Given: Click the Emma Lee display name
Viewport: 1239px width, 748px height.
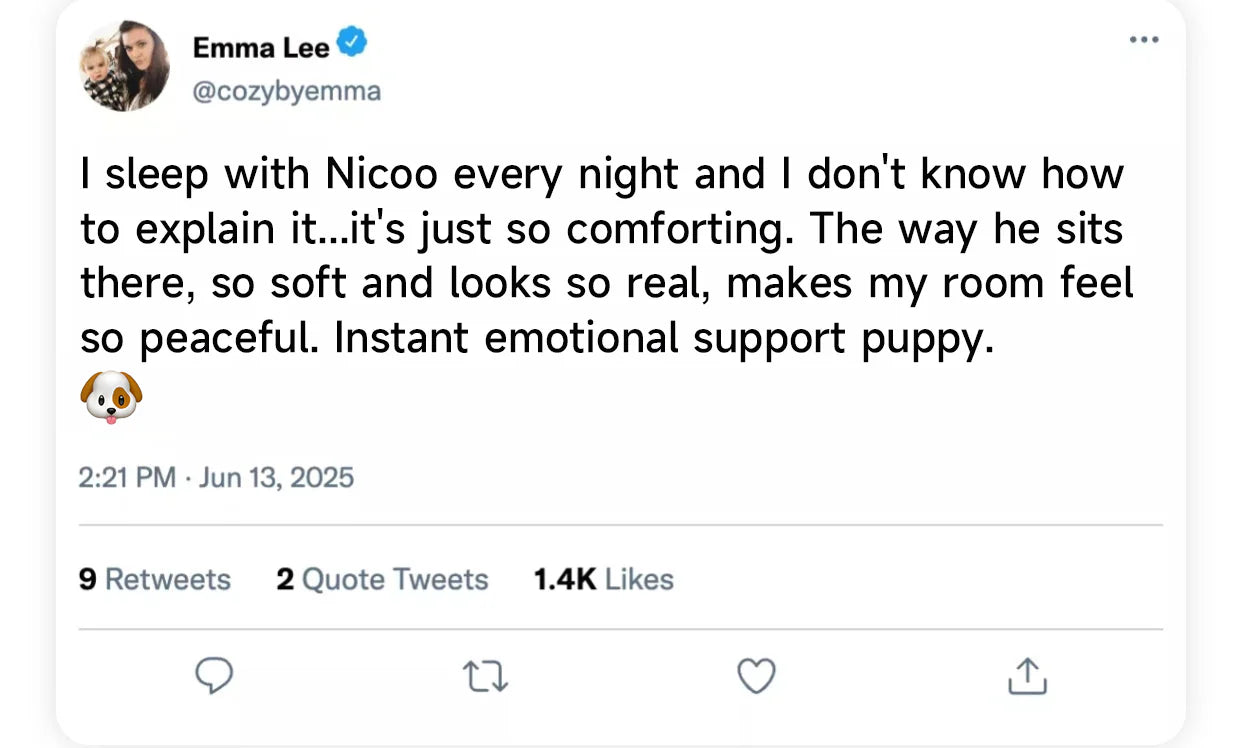Looking at the screenshot, I should [260, 46].
